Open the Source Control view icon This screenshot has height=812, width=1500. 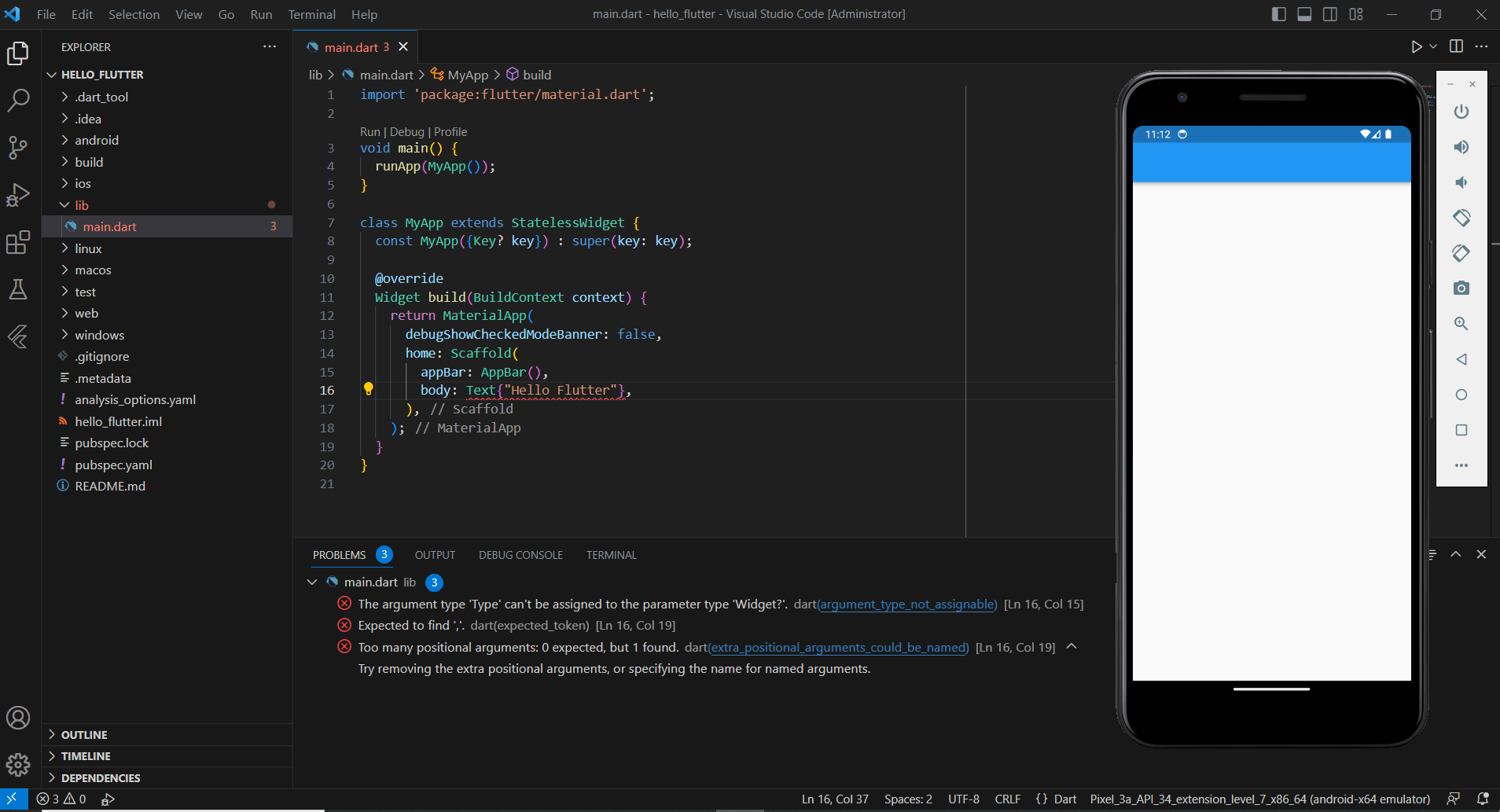pos(18,148)
